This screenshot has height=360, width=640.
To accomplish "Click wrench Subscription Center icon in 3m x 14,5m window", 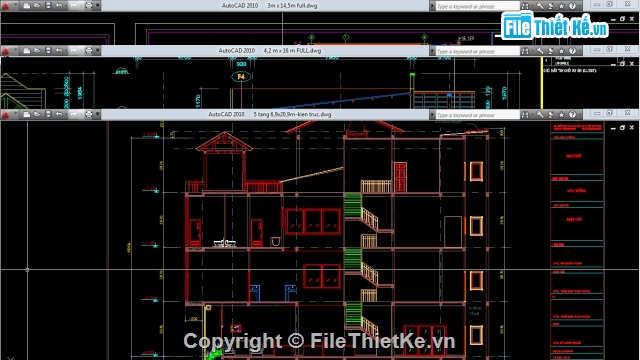I will 540,6.
